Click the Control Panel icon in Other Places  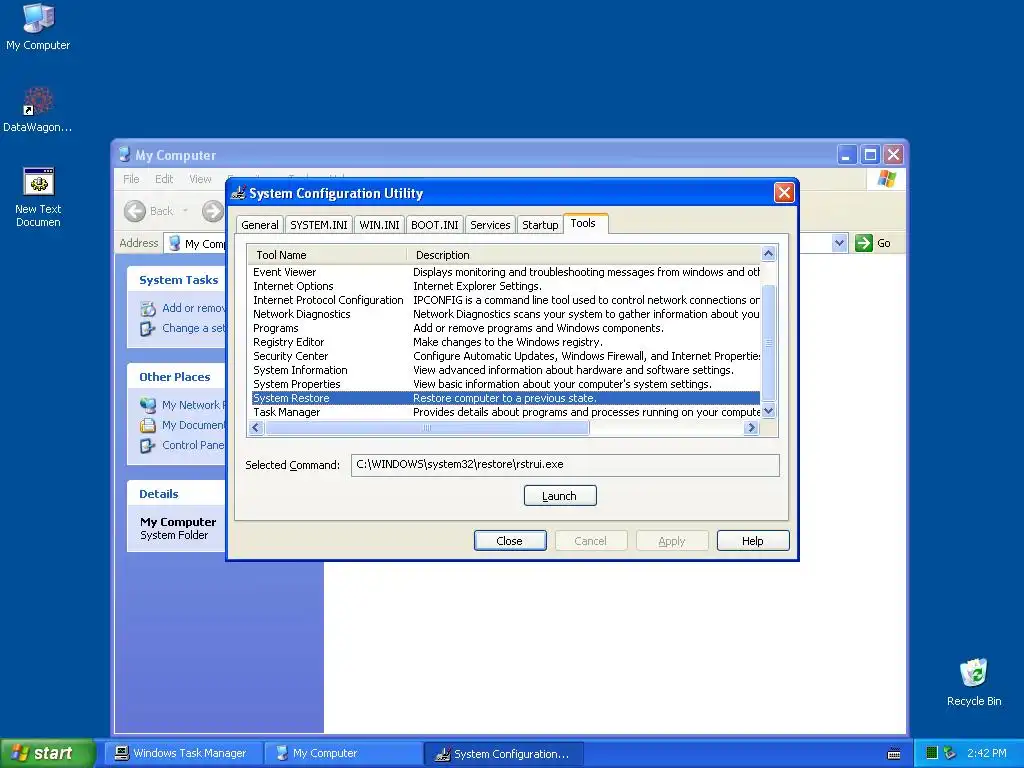[x=148, y=445]
